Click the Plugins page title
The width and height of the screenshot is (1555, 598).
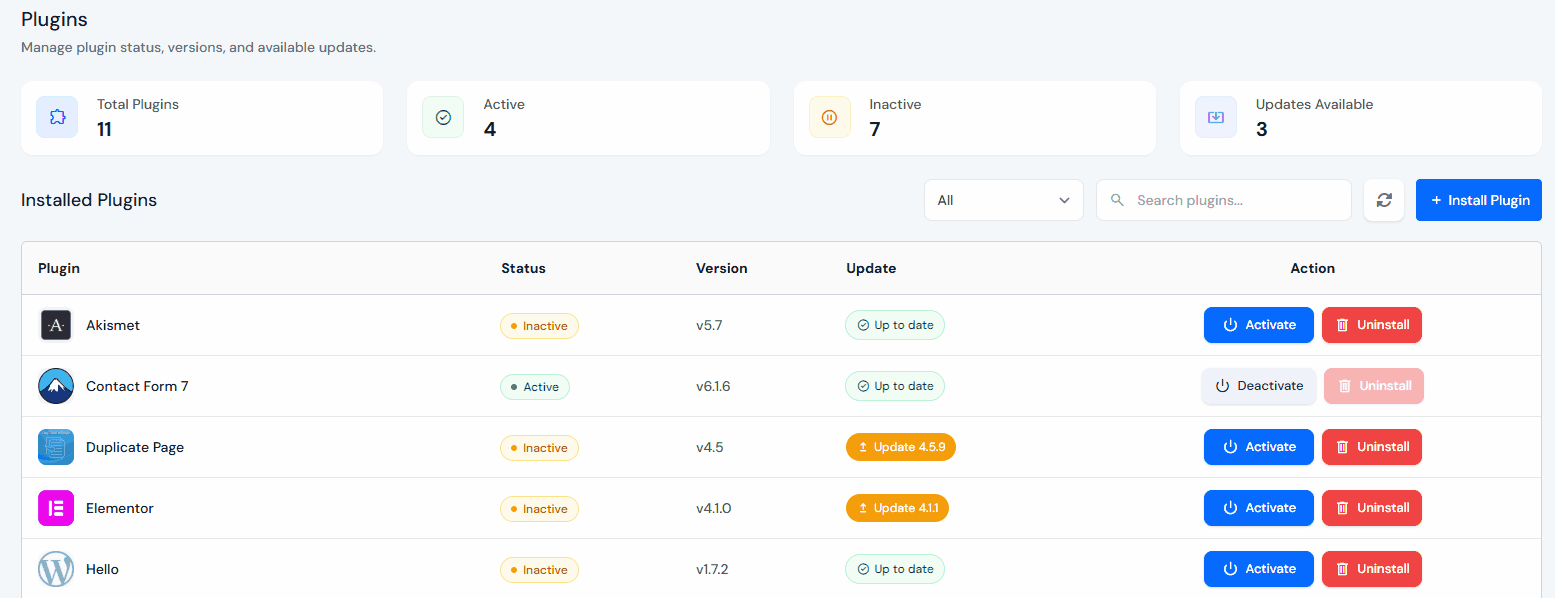tap(54, 19)
